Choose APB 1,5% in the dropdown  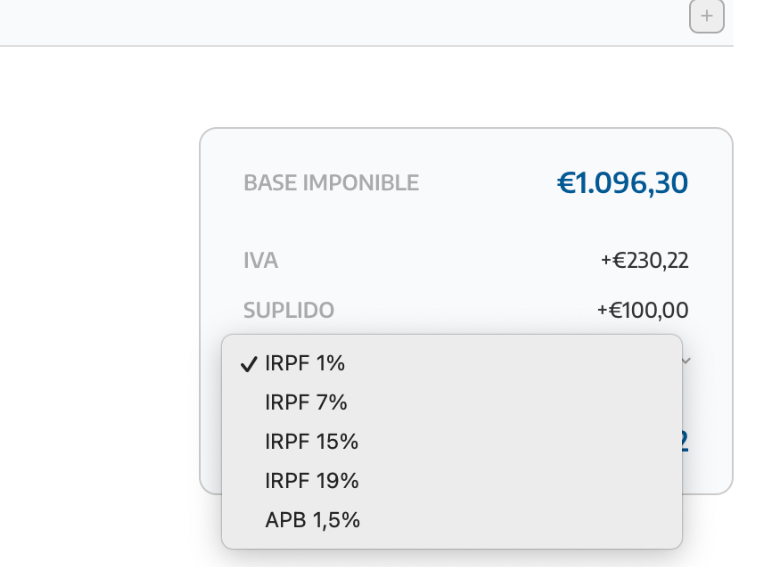(312, 520)
